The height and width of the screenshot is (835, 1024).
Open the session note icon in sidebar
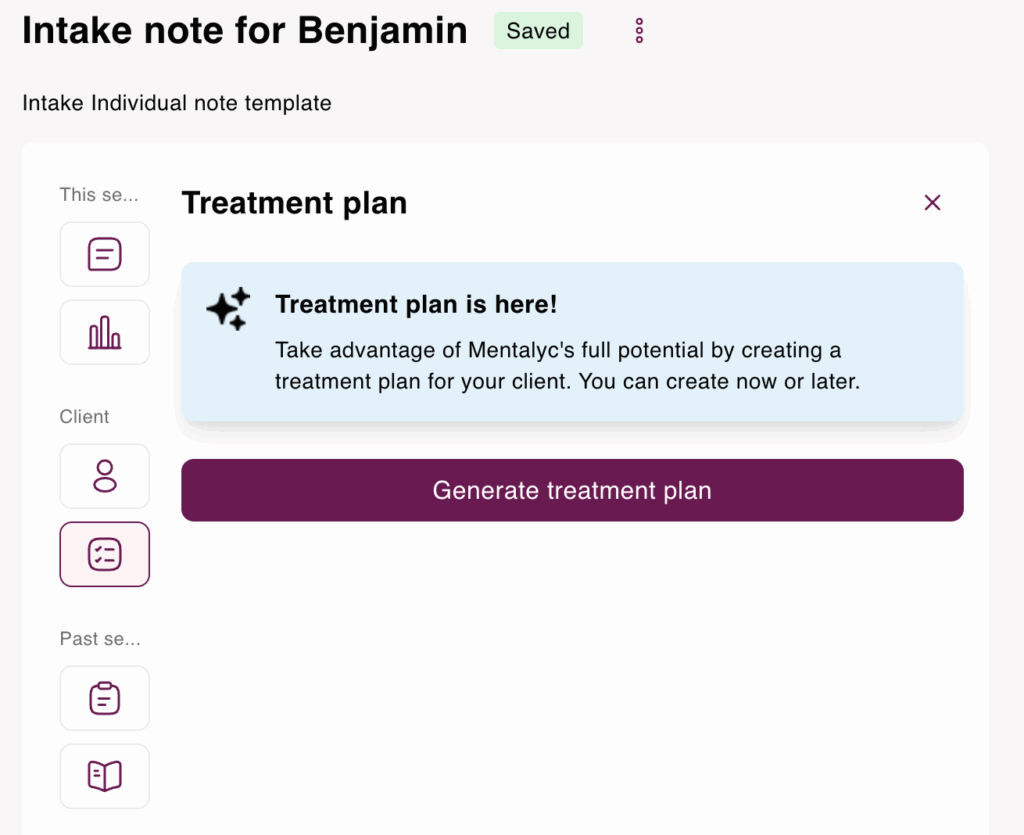click(105, 254)
